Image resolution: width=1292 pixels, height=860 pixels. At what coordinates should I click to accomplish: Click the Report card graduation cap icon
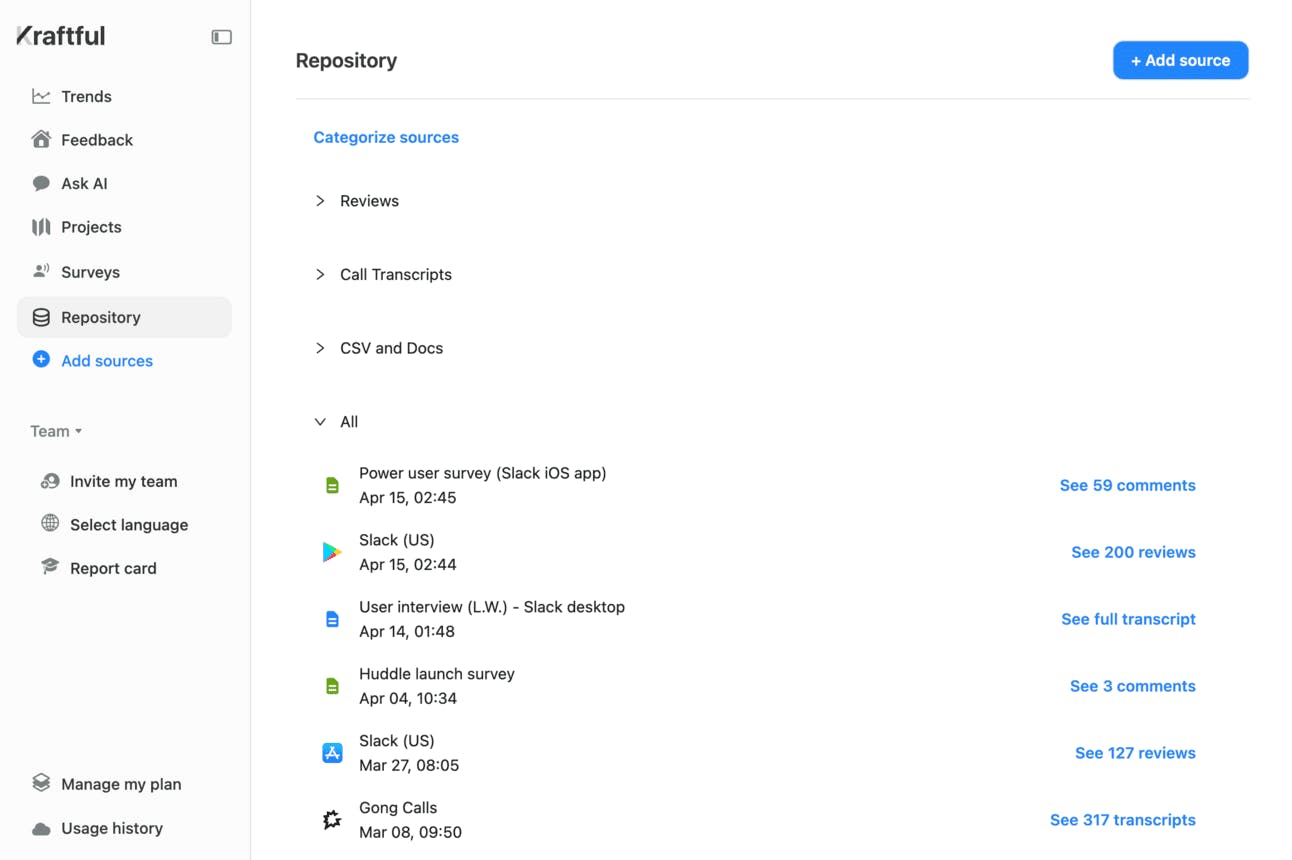pyautogui.click(x=50, y=567)
